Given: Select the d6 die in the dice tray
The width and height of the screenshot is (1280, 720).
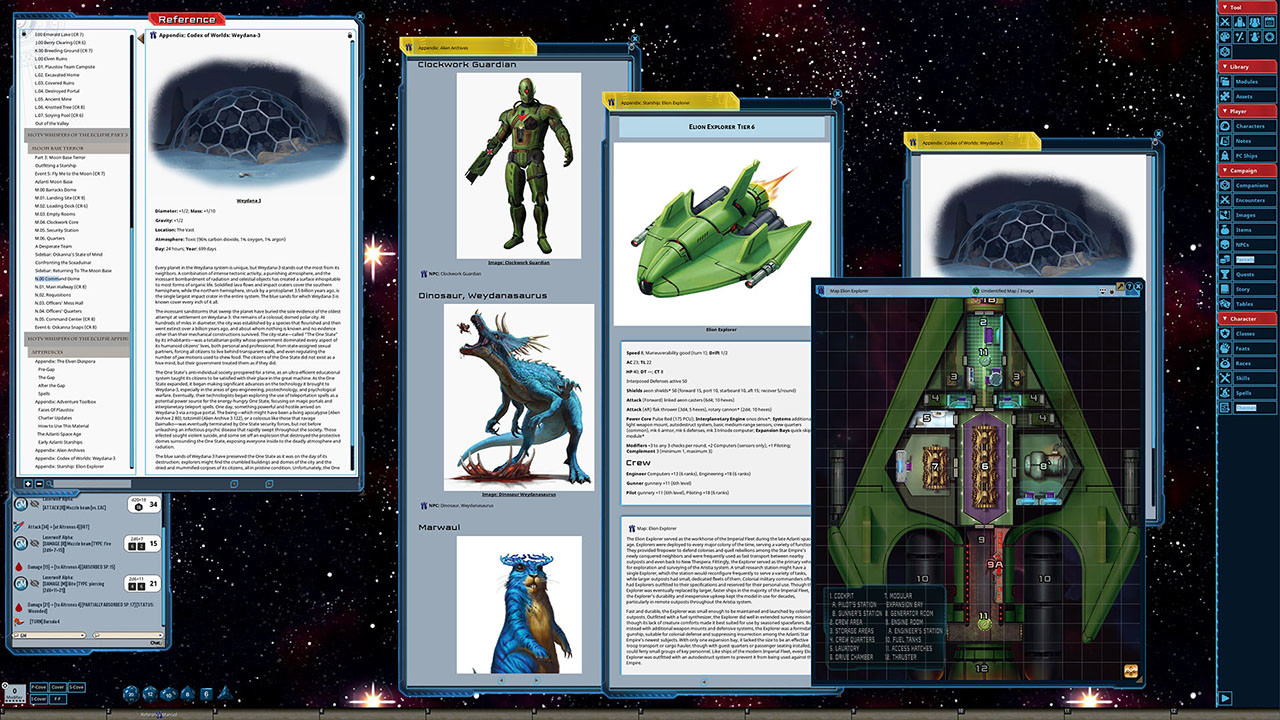Looking at the screenshot, I should pos(206,694).
